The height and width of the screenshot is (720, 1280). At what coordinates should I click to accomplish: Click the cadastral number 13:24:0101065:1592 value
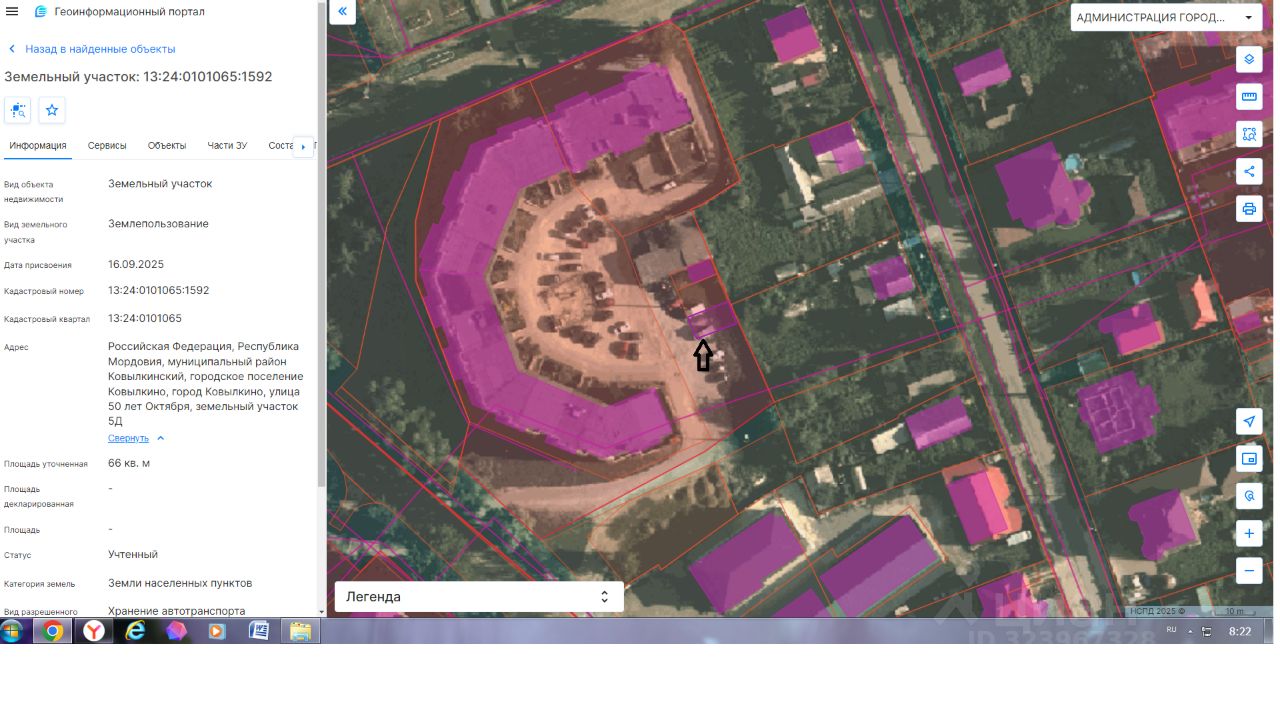coord(159,291)
